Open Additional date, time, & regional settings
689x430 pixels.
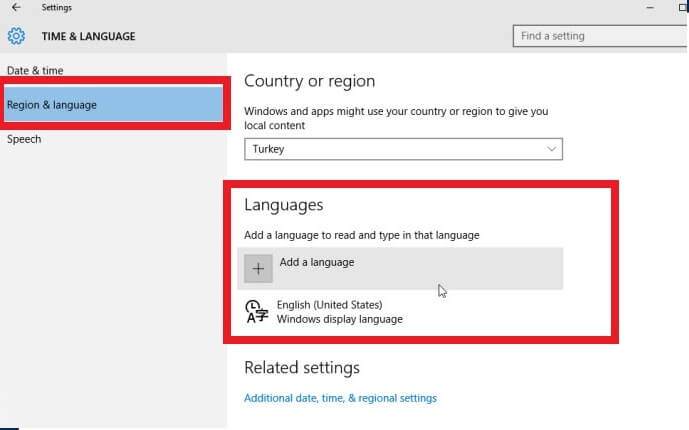coord(341,398)
